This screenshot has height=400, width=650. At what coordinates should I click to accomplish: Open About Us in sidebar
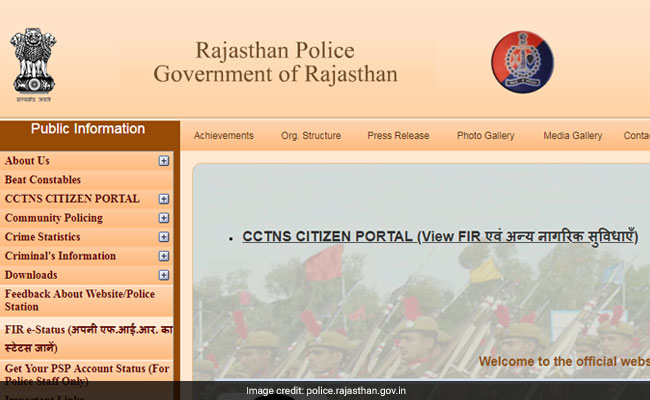tap(27, 161)
